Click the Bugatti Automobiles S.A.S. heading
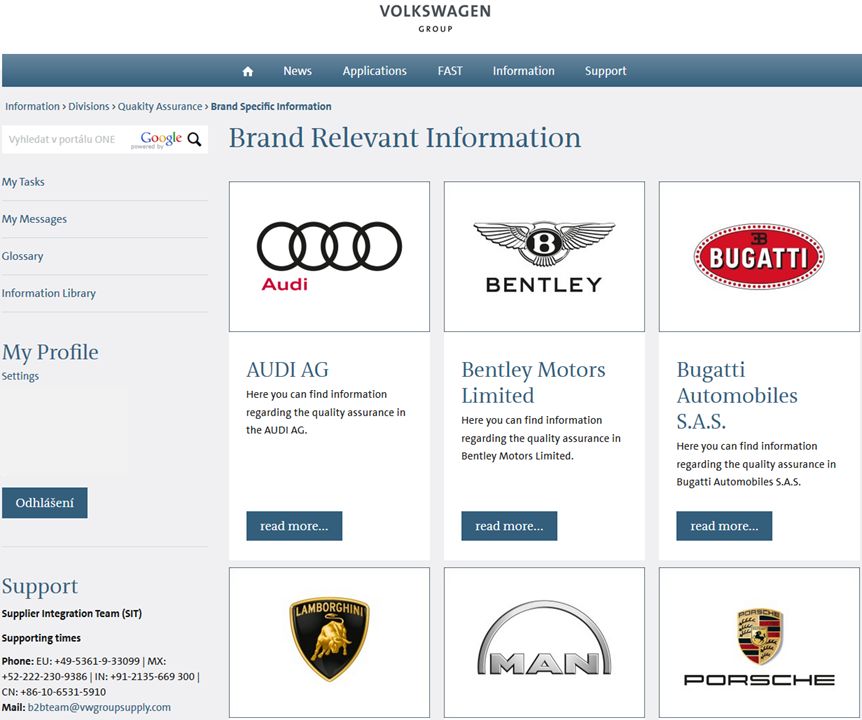The height and width of the screenshot is (720, 862). click(737, 395)
